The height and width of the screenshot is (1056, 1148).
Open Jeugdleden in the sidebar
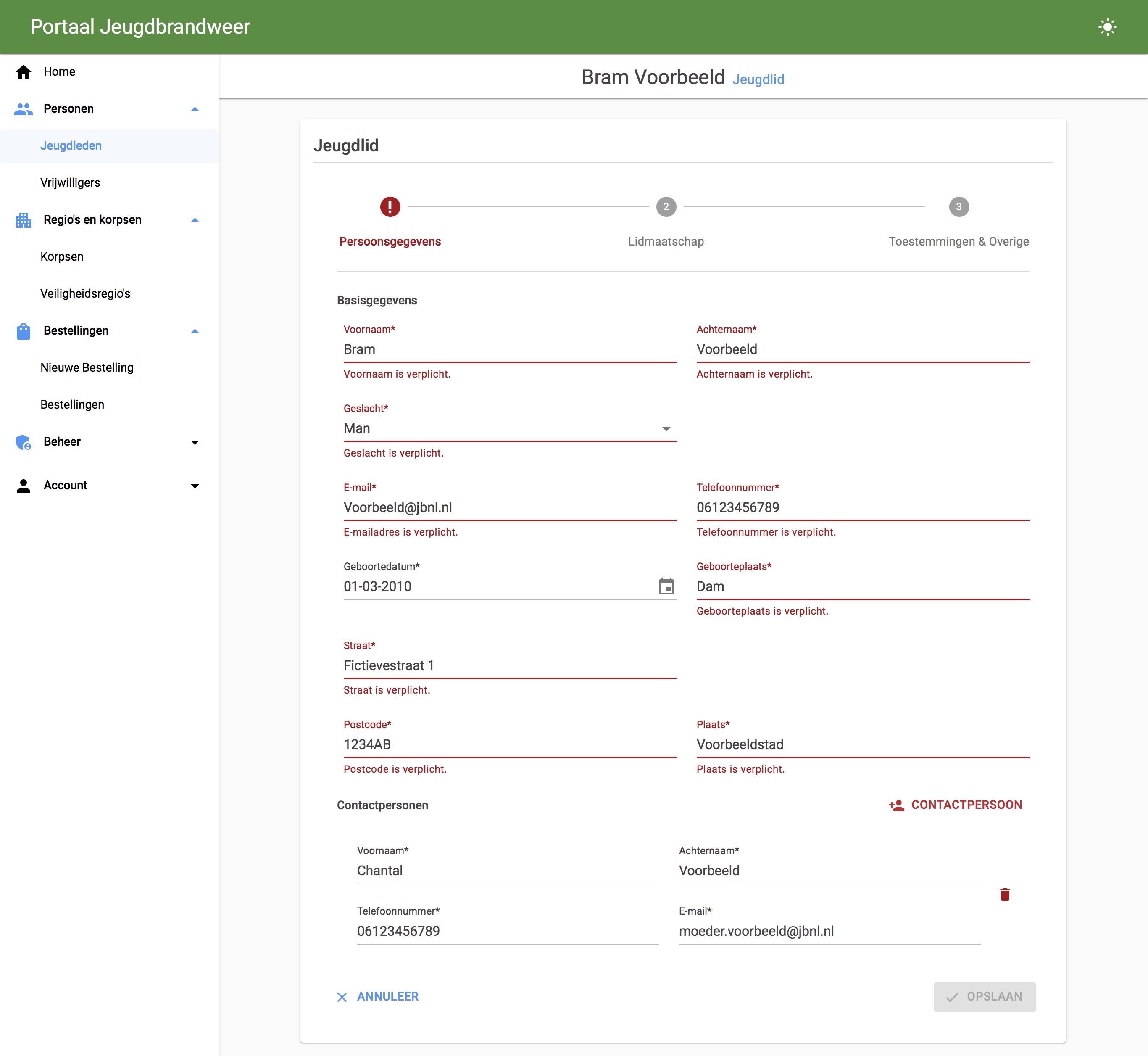[x=109, y=146]
